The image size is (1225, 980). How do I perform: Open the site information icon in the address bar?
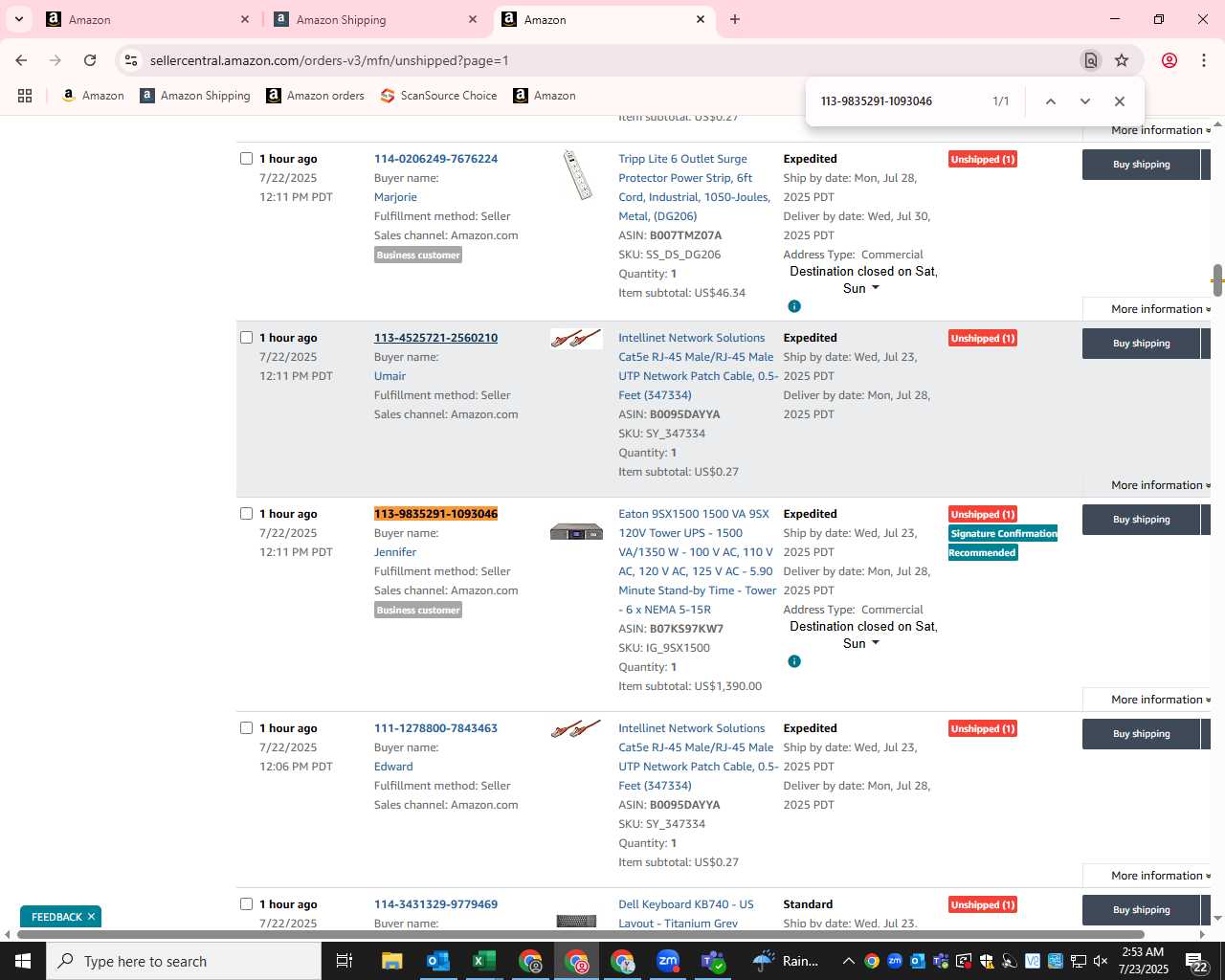tap(131, 60)
